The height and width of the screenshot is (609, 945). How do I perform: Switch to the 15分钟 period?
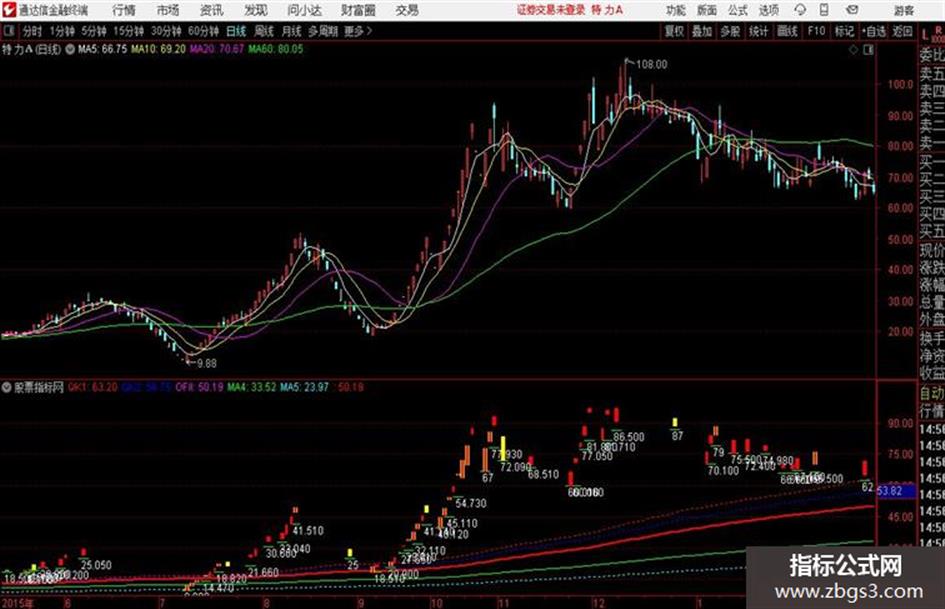tap(128, 31)
